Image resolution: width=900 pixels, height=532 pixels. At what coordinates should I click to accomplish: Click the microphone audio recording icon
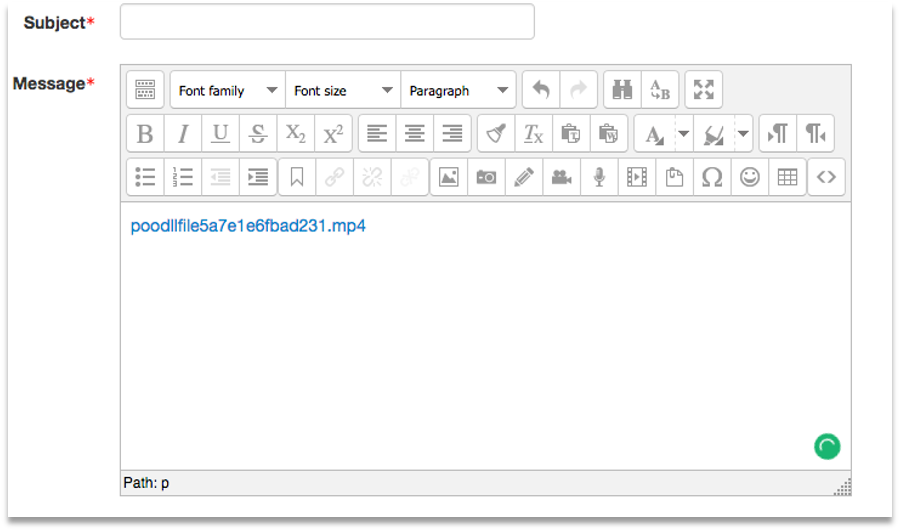tap(599, 177)
